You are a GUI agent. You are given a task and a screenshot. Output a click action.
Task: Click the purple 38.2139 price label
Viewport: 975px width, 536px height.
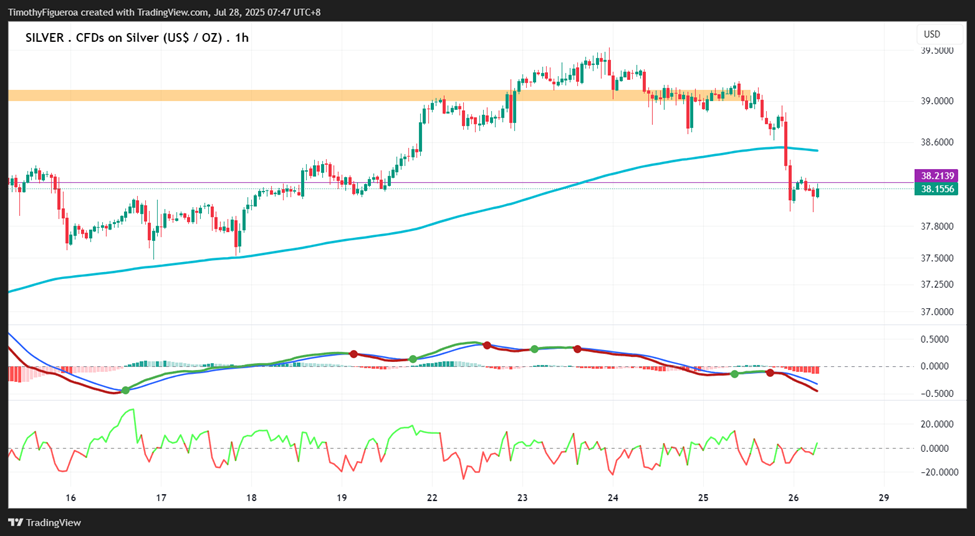point(936,176)
